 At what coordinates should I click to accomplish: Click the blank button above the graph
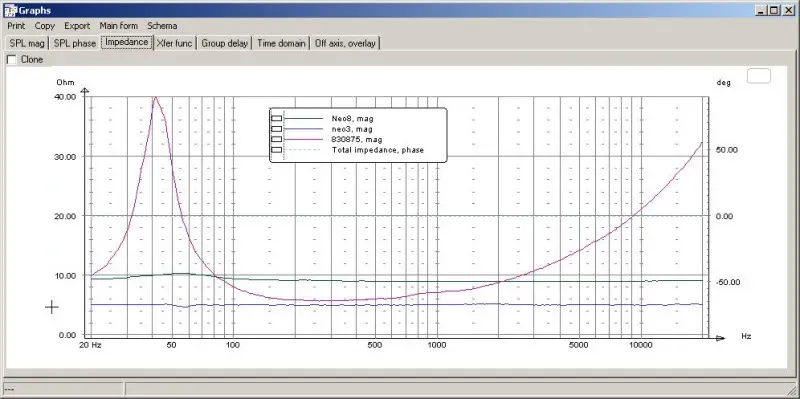[759, 76]
